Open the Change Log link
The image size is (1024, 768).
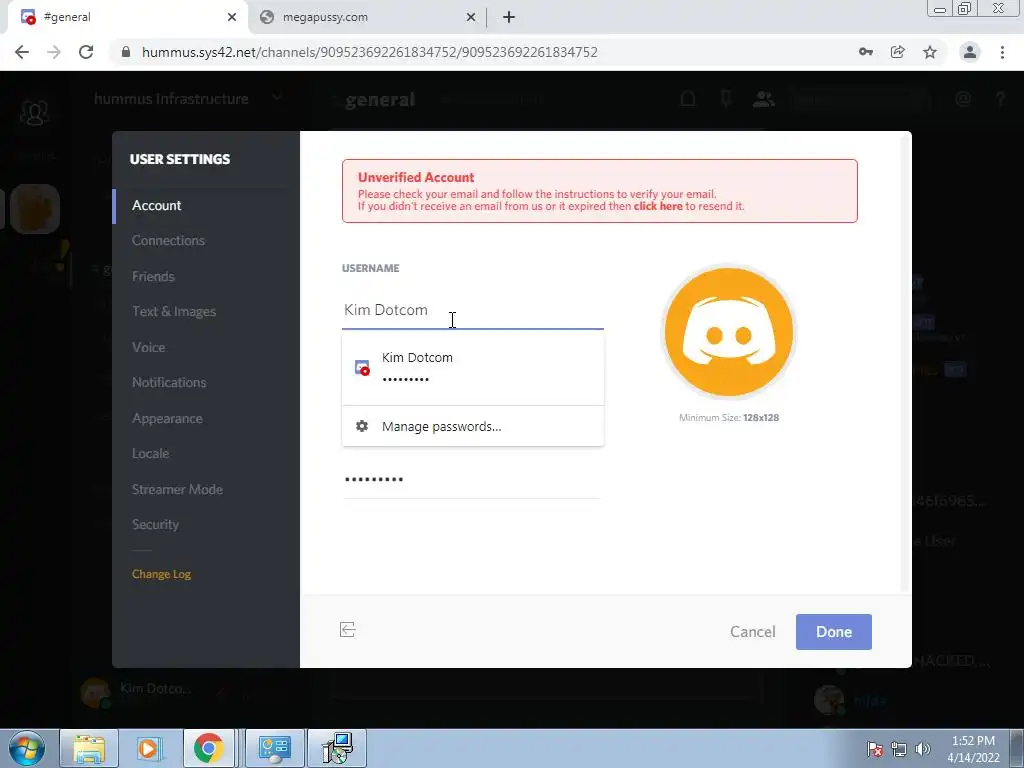point(161,574)
